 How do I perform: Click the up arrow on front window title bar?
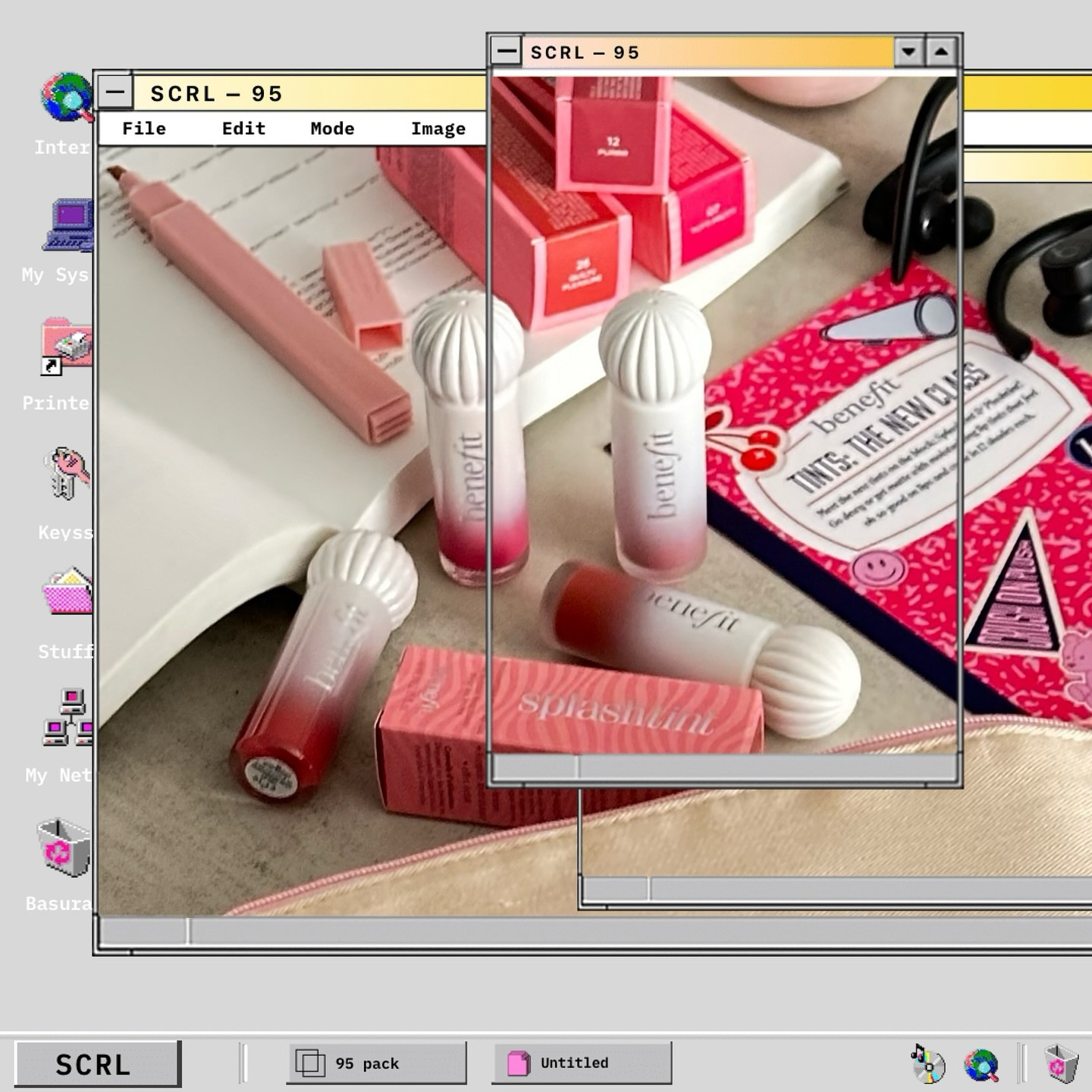point(941,52)
